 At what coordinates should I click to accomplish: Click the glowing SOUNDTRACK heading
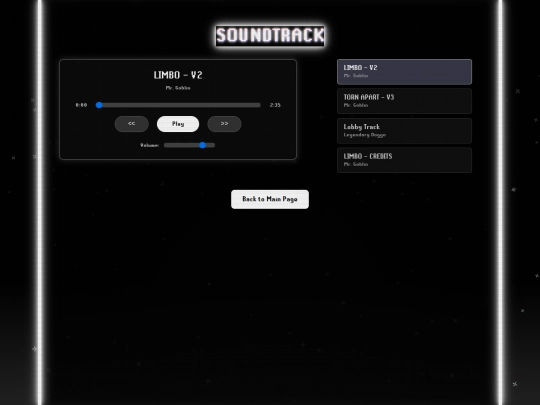270,35
